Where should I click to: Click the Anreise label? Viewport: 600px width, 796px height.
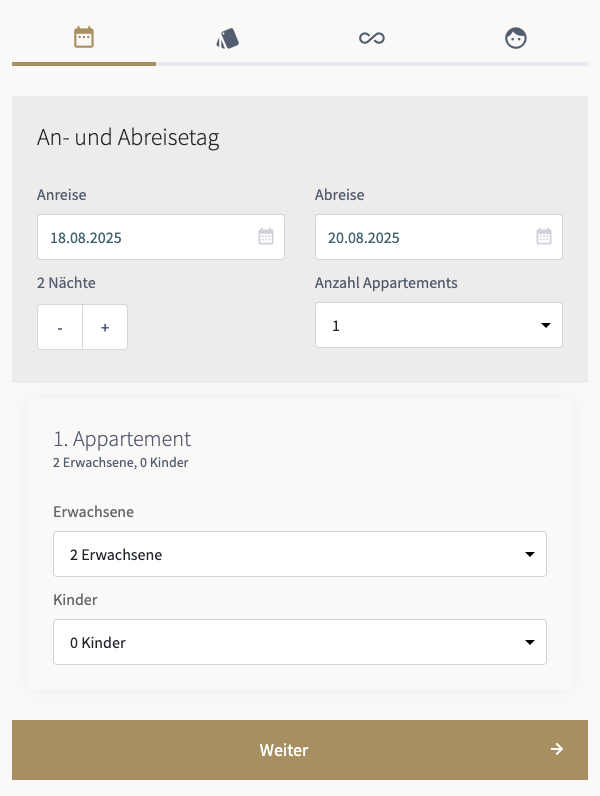tap(62, 195)
